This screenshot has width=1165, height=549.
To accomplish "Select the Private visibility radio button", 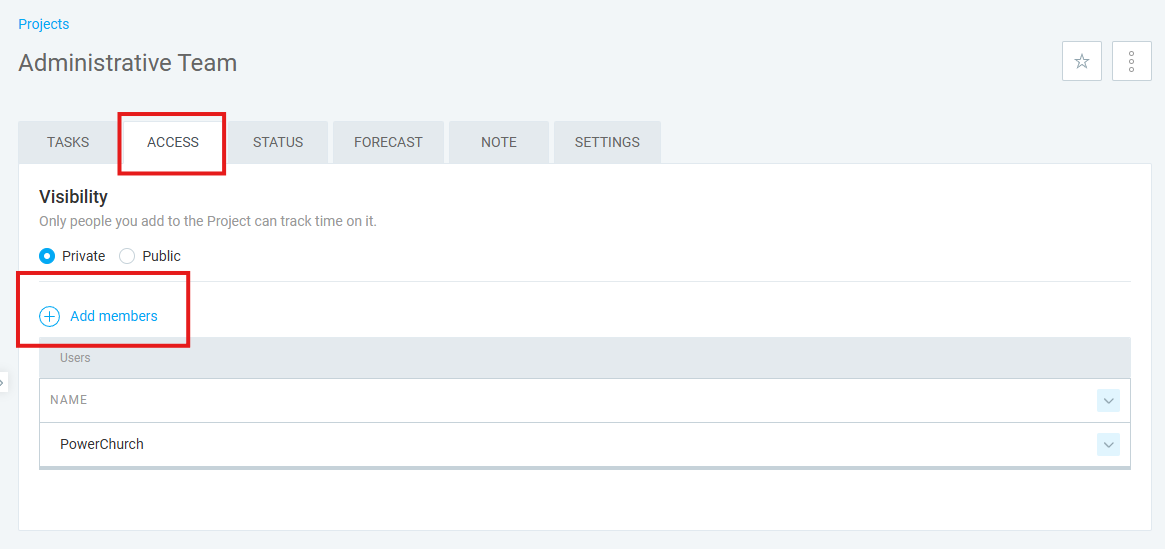I will pos(47,256).
